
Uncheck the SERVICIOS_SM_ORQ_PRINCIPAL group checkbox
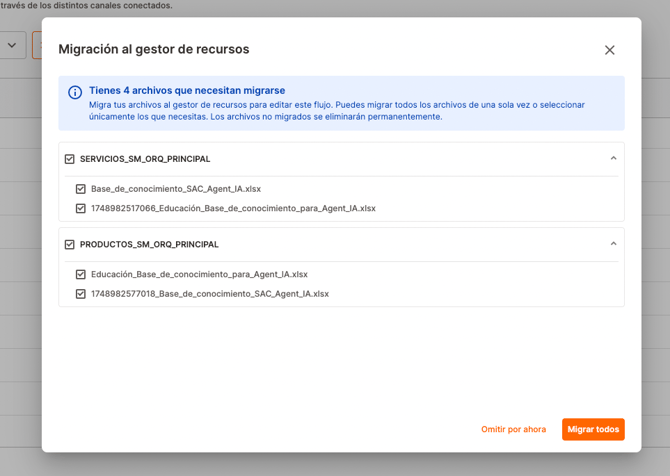70,159
